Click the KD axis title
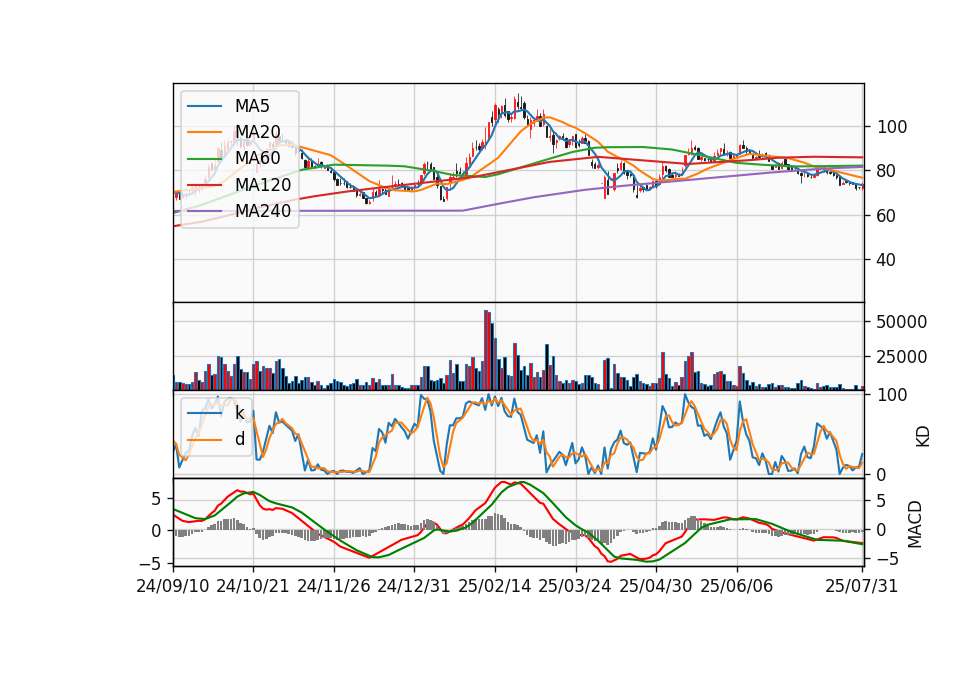Viewport: 960px width, 690px height. [922, 436]
